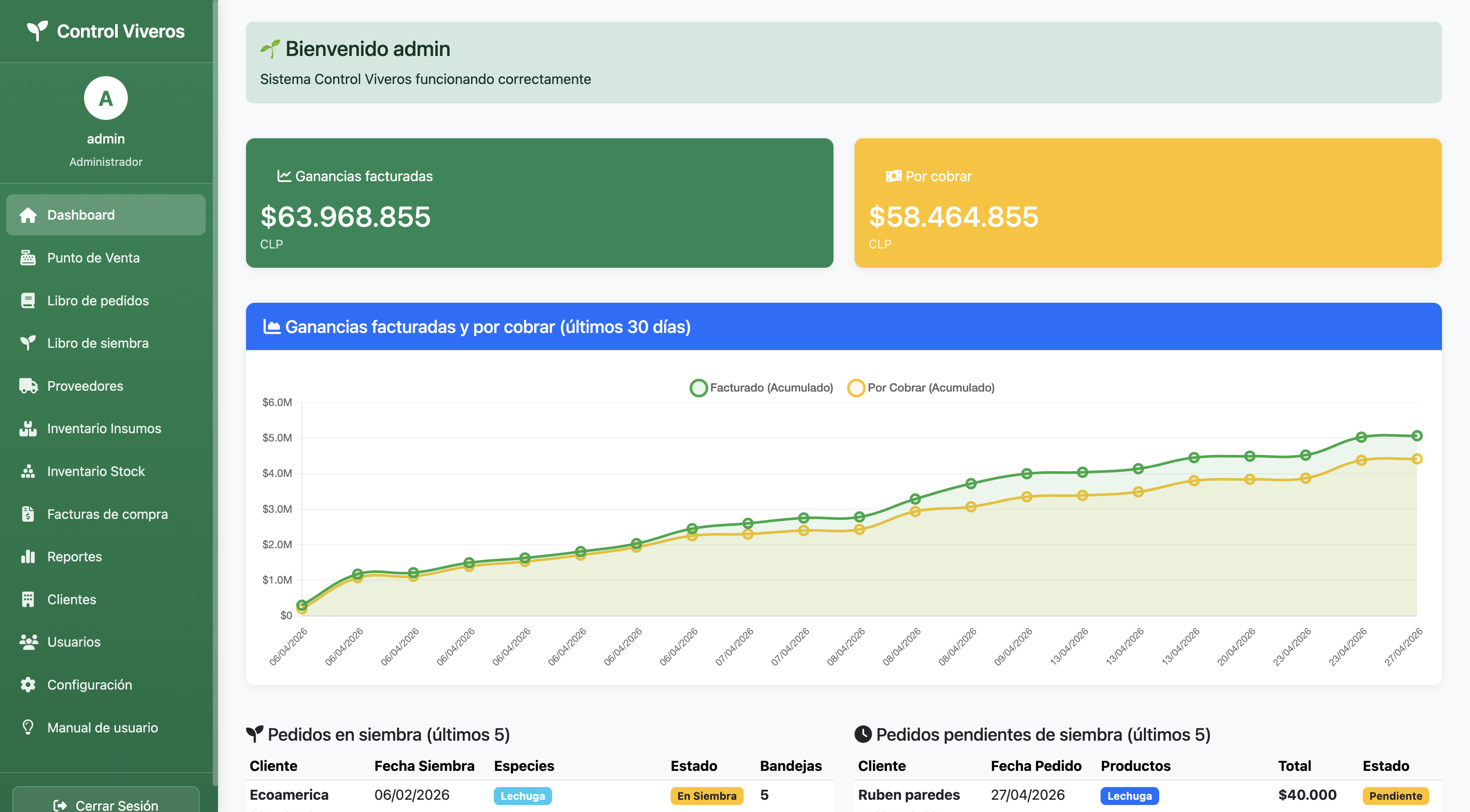Click the Por cobrar yellow card
This screenshot has width=1470, height=812.
(1147, 203)
